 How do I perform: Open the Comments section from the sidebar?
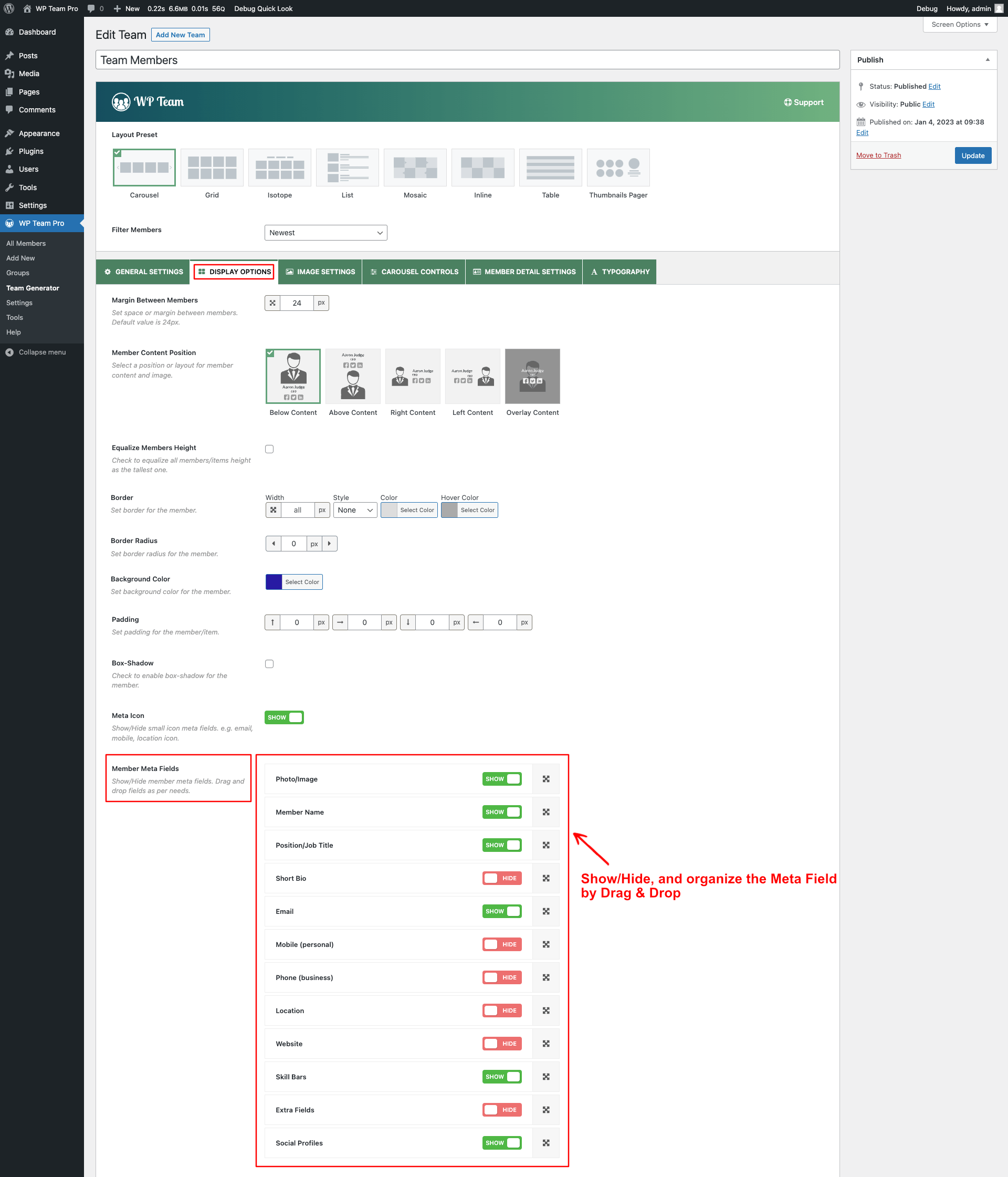point(36,110)
